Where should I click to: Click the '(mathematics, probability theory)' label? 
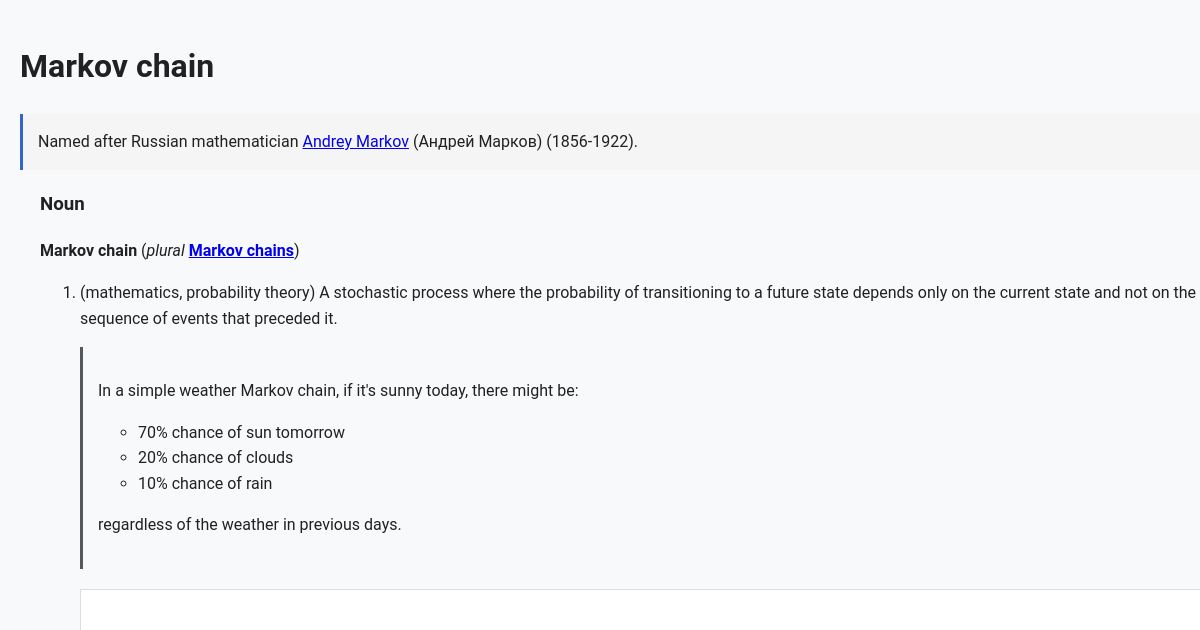198,293
